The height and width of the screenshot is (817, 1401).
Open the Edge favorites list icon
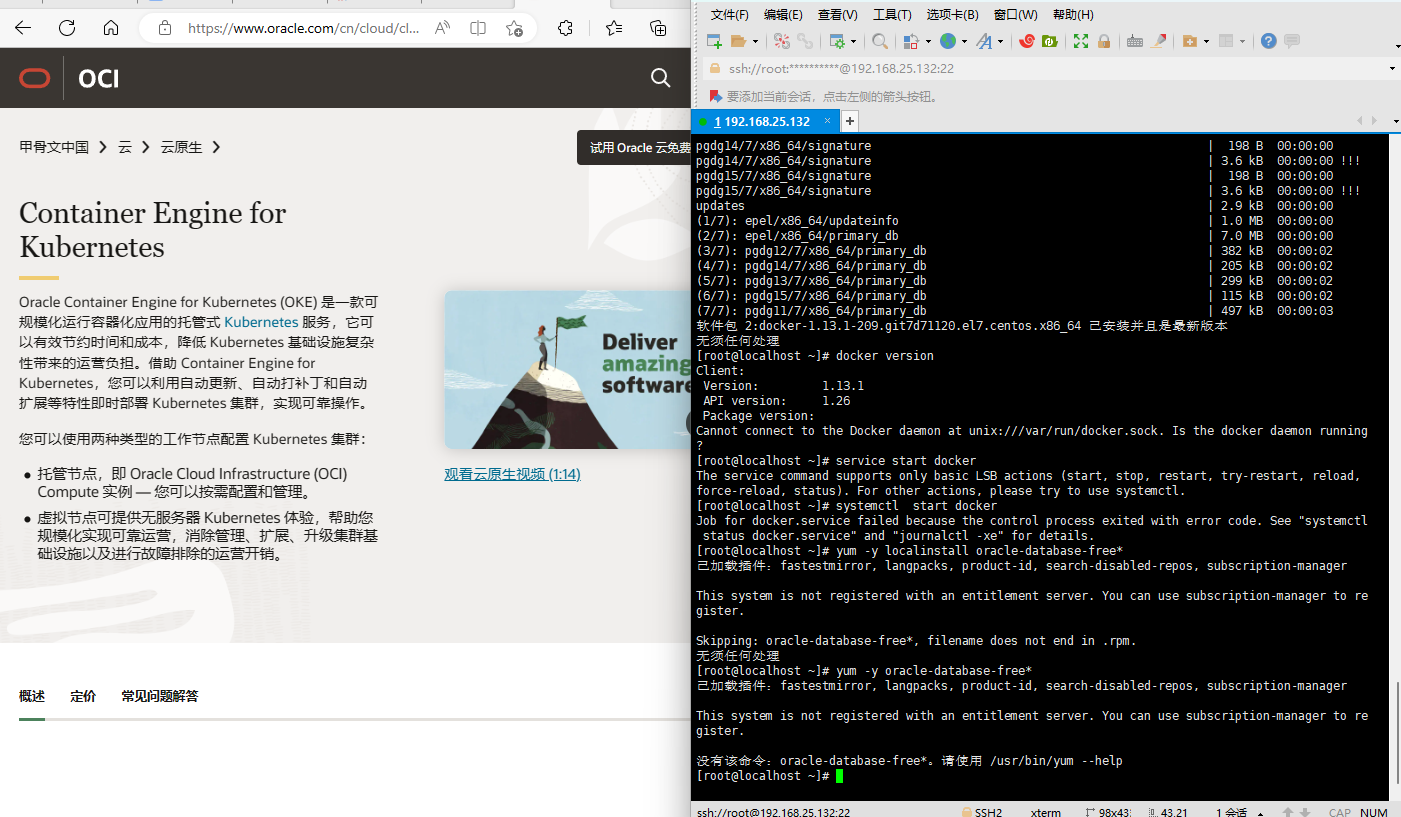(x=614, y=28)
